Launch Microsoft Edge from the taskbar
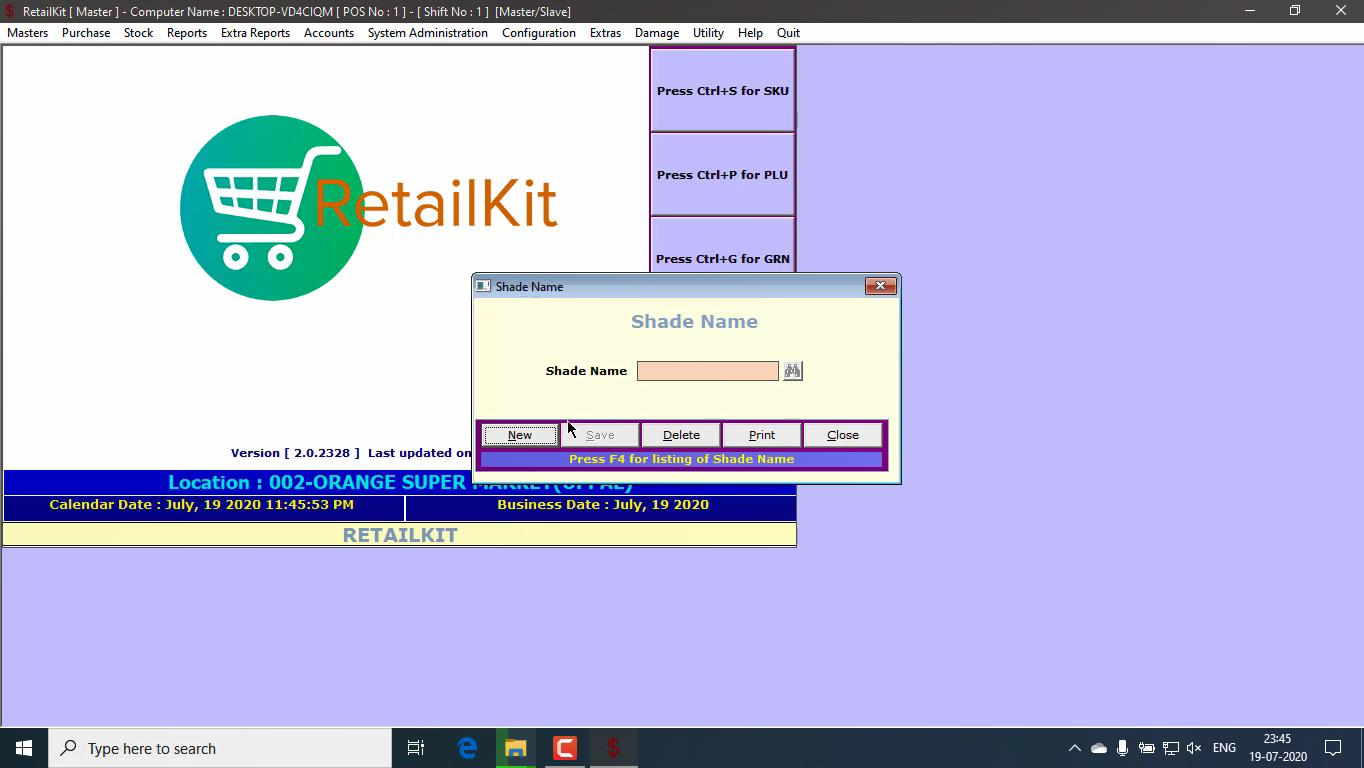Screen dimensions: 1364x768 (x=467, y=748)
